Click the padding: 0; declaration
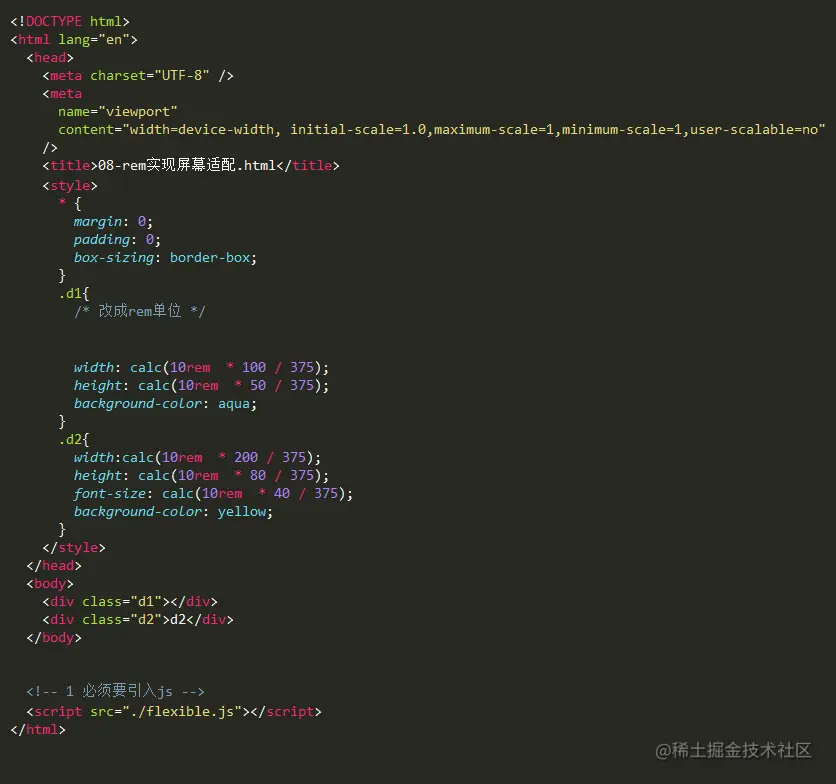 (x=117, y=239)
